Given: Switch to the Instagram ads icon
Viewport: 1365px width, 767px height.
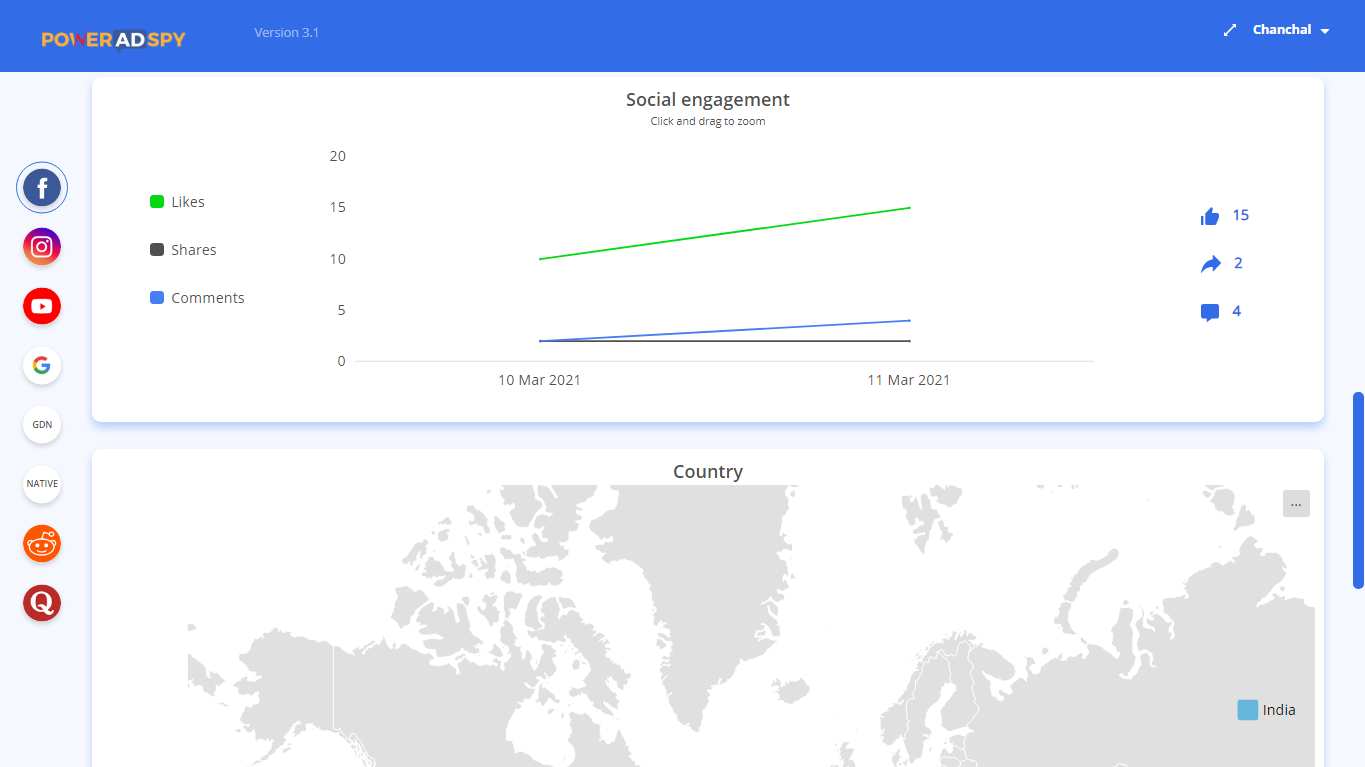Looking at the screenshot, I should click(x=42, y=247).
